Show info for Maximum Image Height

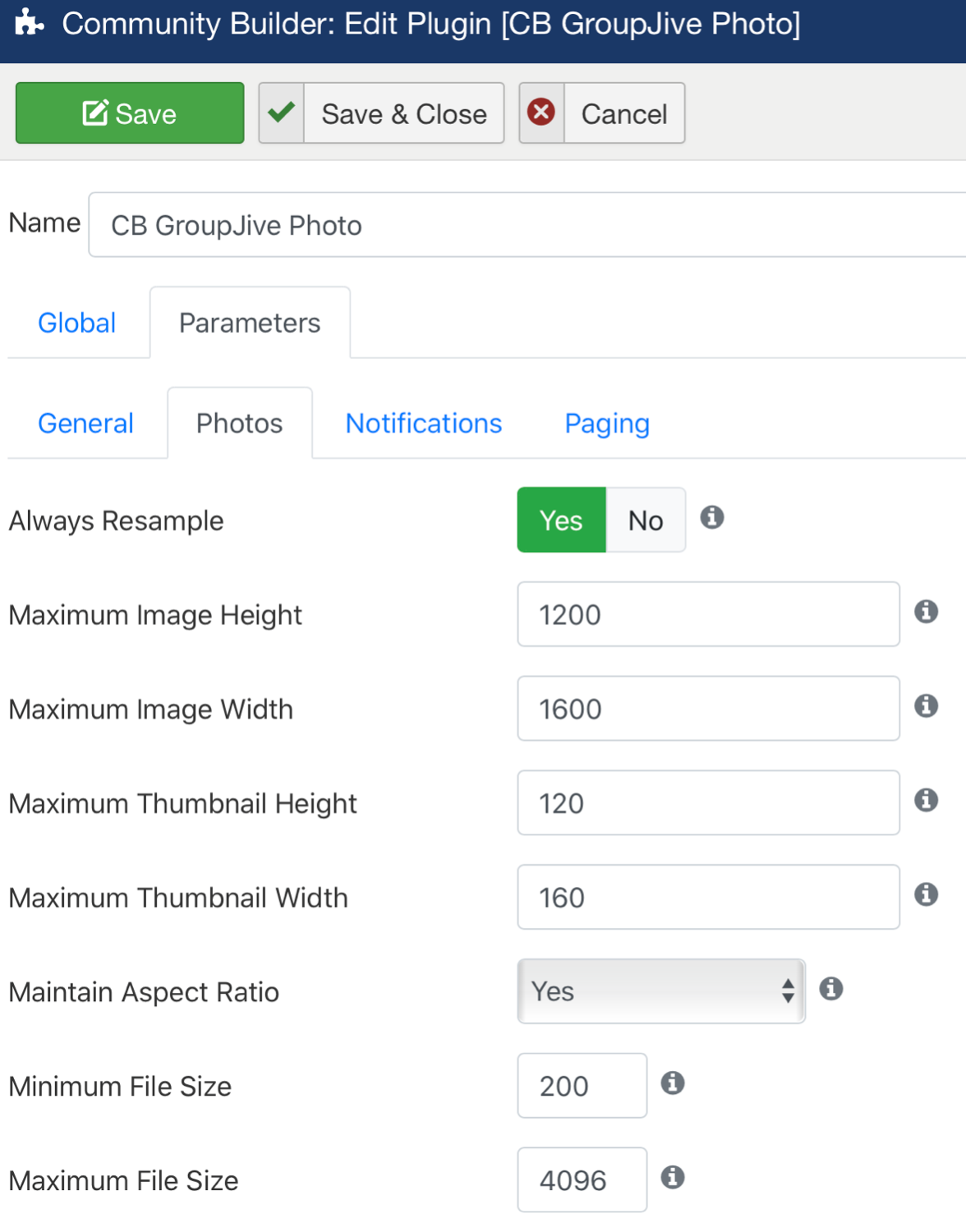tap(927, 611)
